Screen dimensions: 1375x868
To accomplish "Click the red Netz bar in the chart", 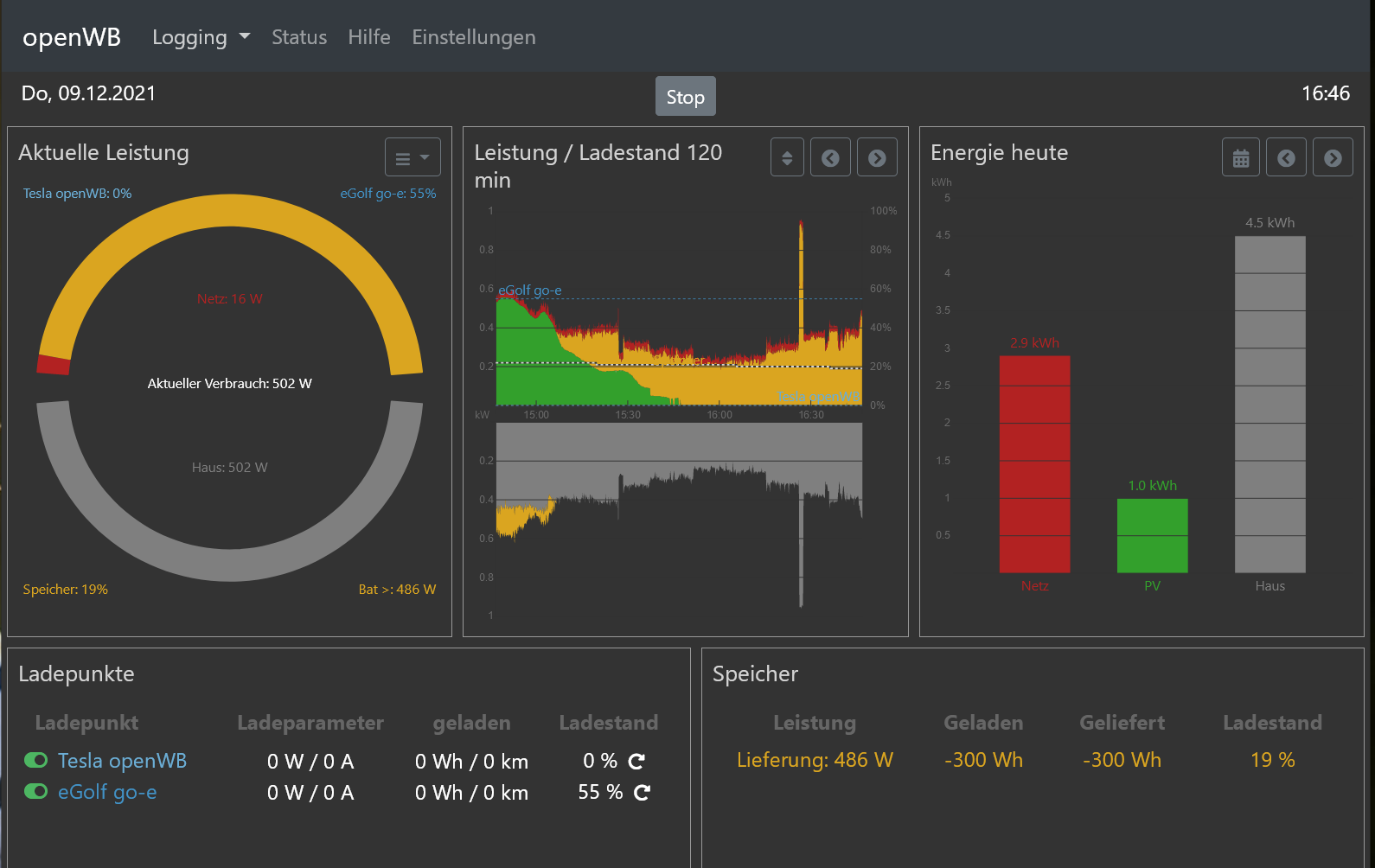I will pyautogui.click(x=1034, y=463).
